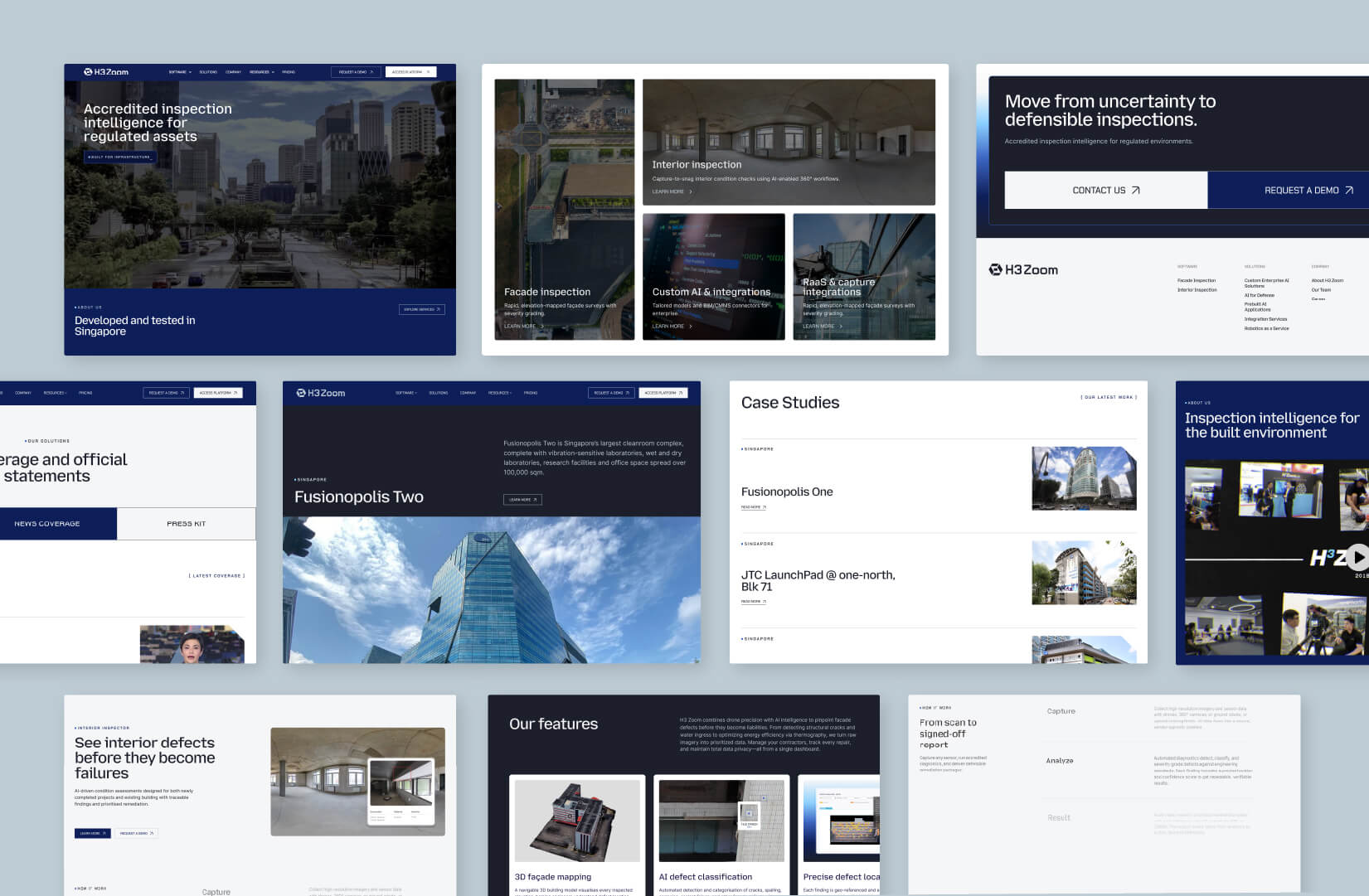Click the arrow icon beside Contact Us
1369x896 pixels.
click(1135, 191)
